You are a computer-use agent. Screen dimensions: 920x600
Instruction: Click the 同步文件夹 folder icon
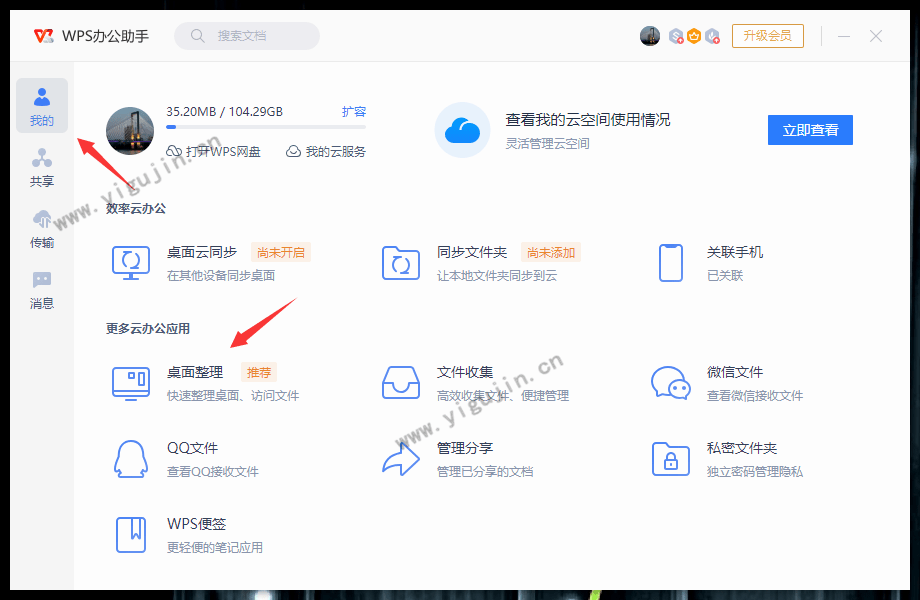coord(401,263)
